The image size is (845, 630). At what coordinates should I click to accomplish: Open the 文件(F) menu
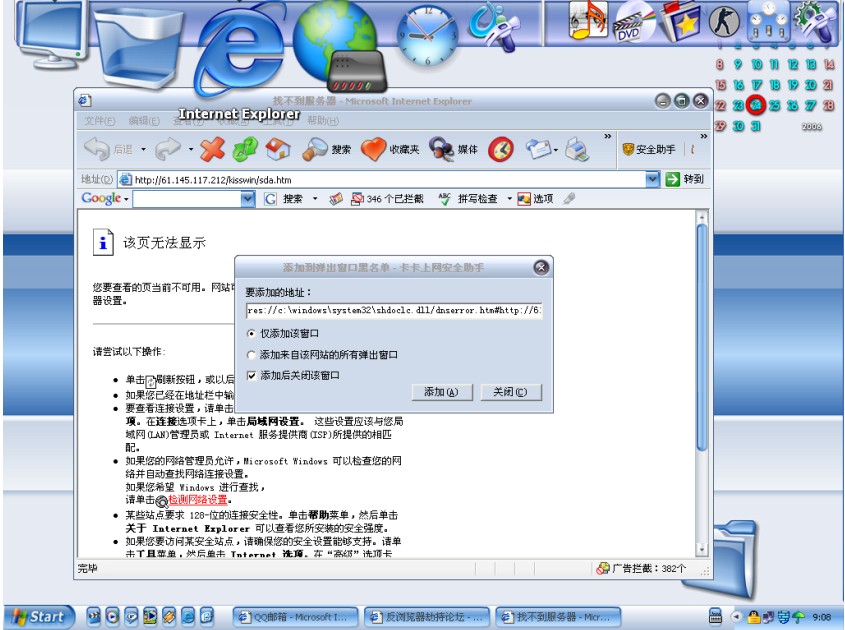pyautogui.click(x=100, y=121)
